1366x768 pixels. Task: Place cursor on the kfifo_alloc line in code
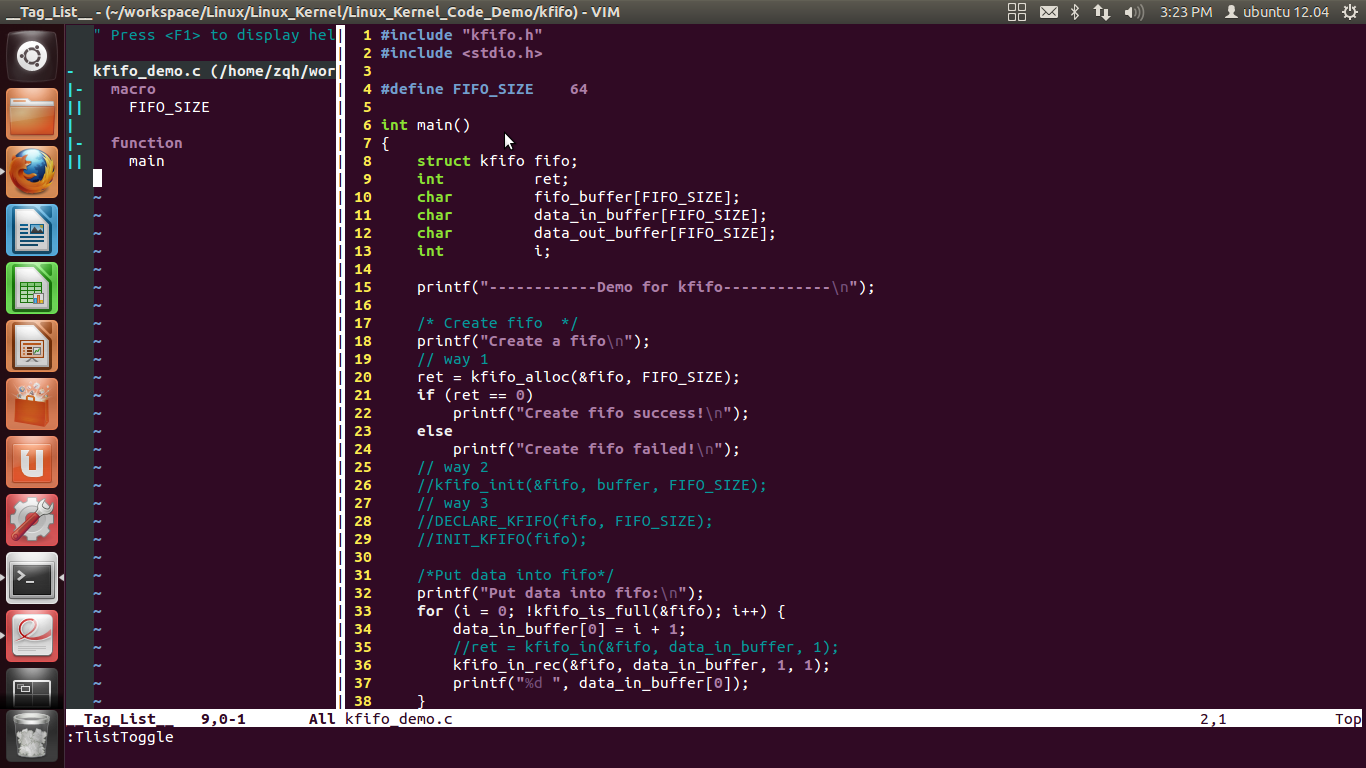click(579, 377)
